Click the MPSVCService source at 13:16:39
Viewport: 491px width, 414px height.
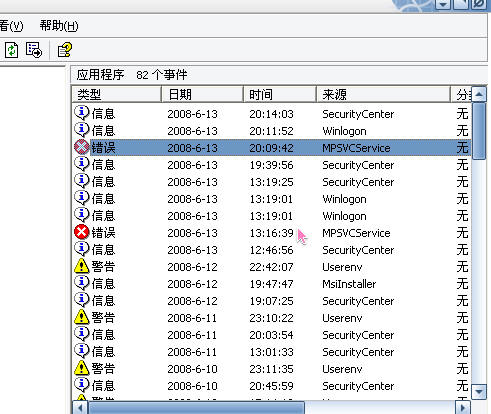point(356,233)
